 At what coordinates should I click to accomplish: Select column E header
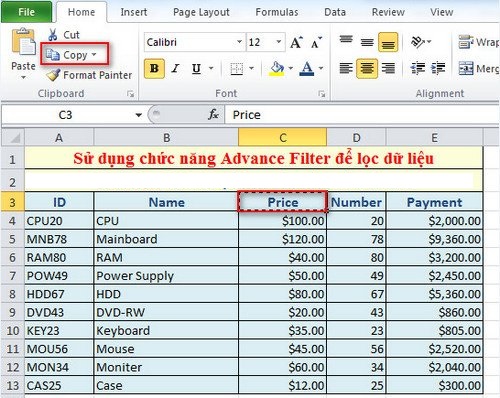click(434, 137)
